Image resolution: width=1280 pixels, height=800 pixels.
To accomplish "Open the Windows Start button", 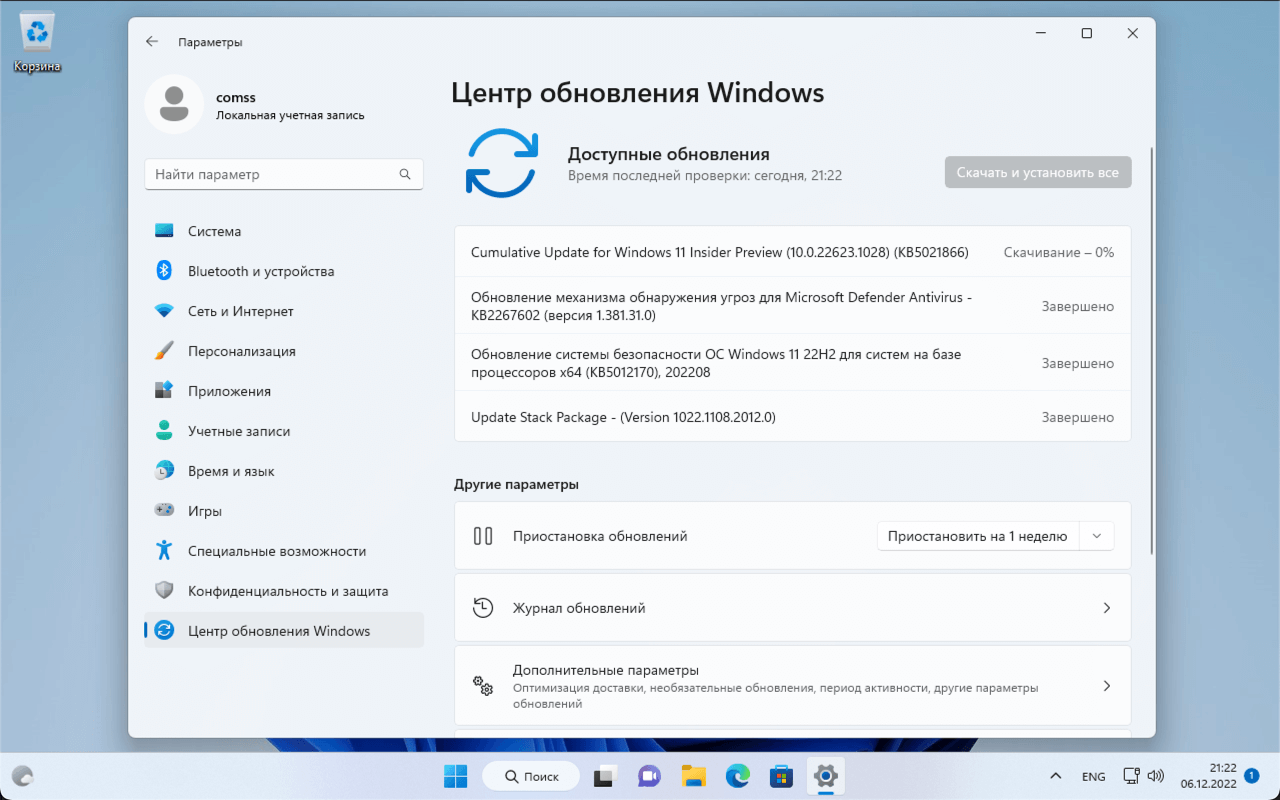I will pos(455,776).
